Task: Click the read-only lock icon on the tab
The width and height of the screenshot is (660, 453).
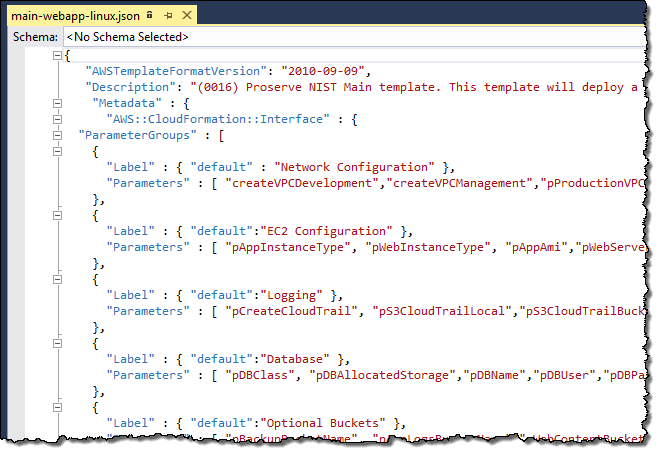Action: point(150,17)
